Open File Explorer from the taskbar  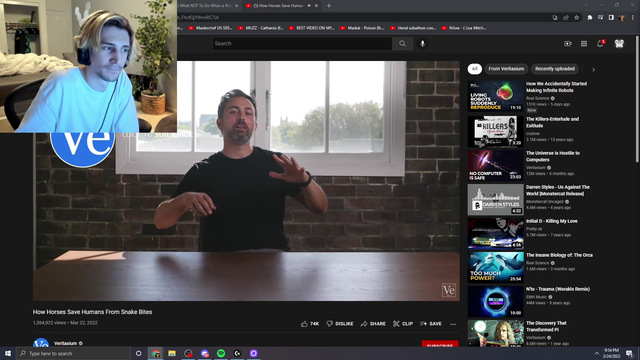pyautogui.click(x=172, y=353)
